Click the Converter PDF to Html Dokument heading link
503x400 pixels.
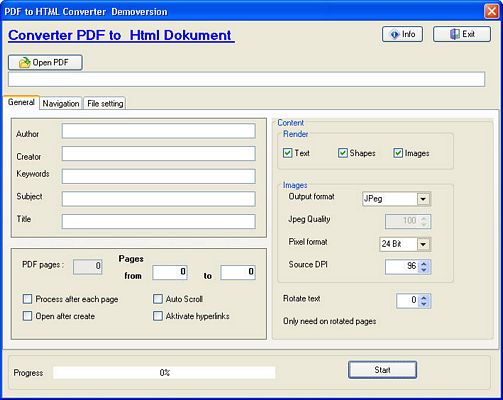point(121,35)
